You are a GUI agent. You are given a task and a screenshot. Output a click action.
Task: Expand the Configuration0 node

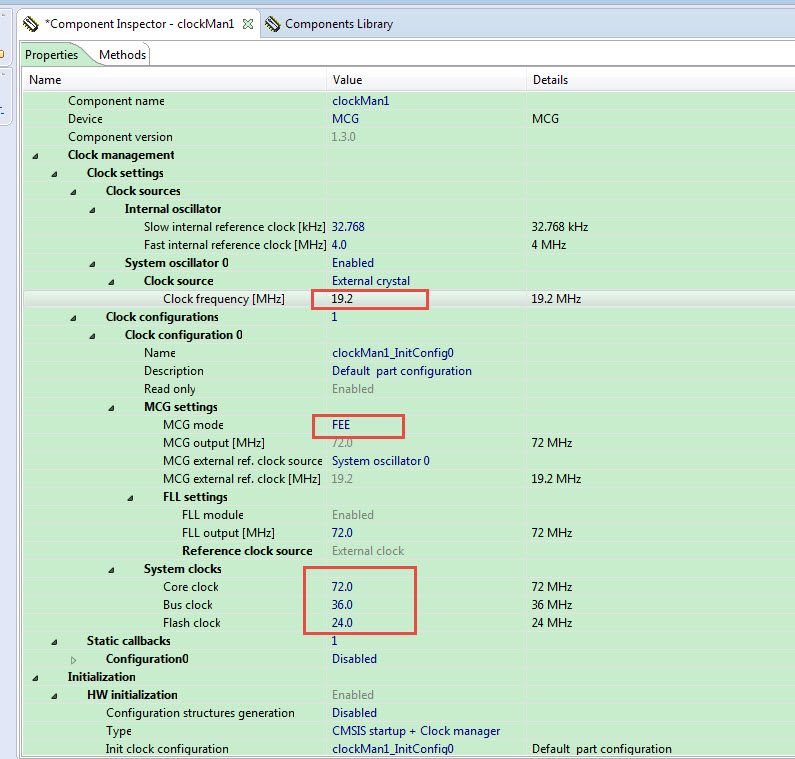point(74,660)
